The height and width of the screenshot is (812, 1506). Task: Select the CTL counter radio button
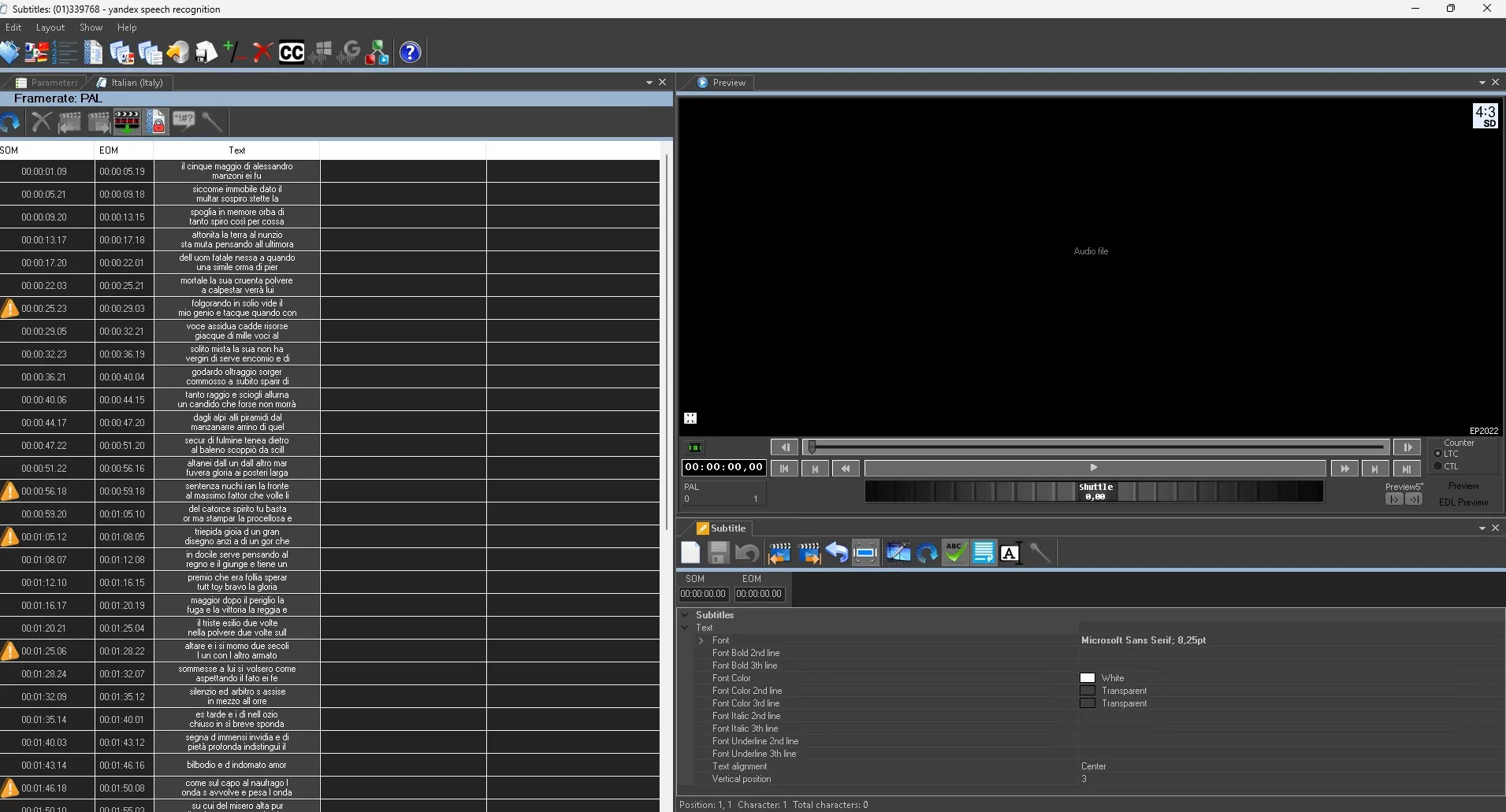click(x=1437, y=466)
